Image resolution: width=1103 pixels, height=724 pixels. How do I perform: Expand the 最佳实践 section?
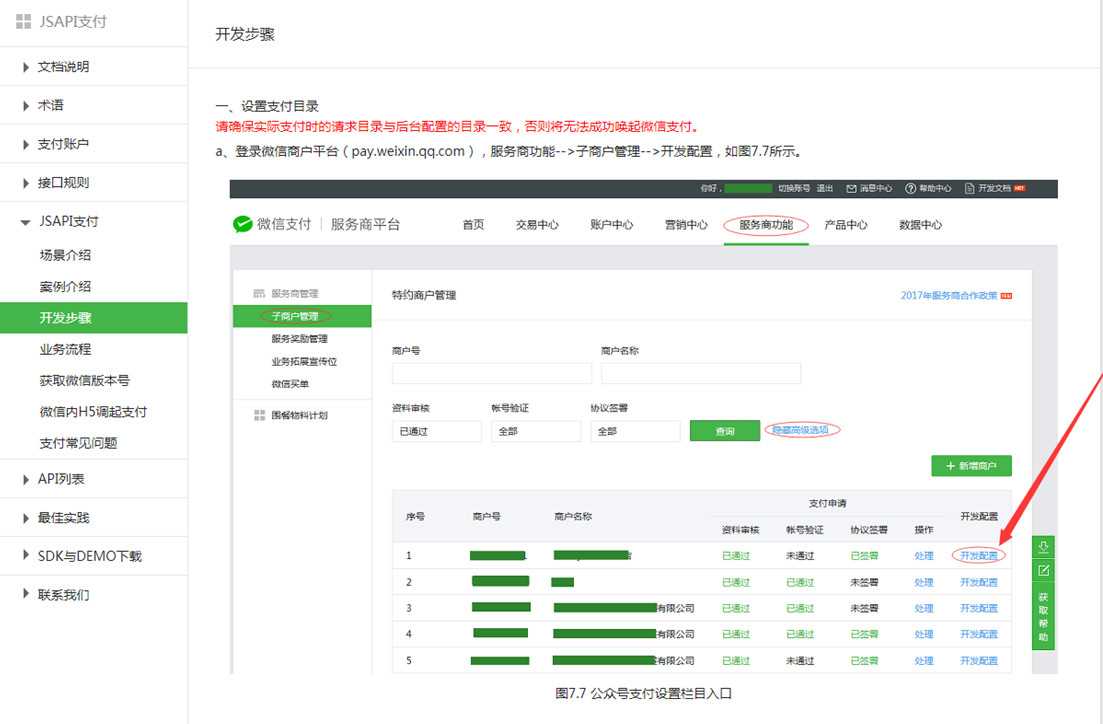26,519
